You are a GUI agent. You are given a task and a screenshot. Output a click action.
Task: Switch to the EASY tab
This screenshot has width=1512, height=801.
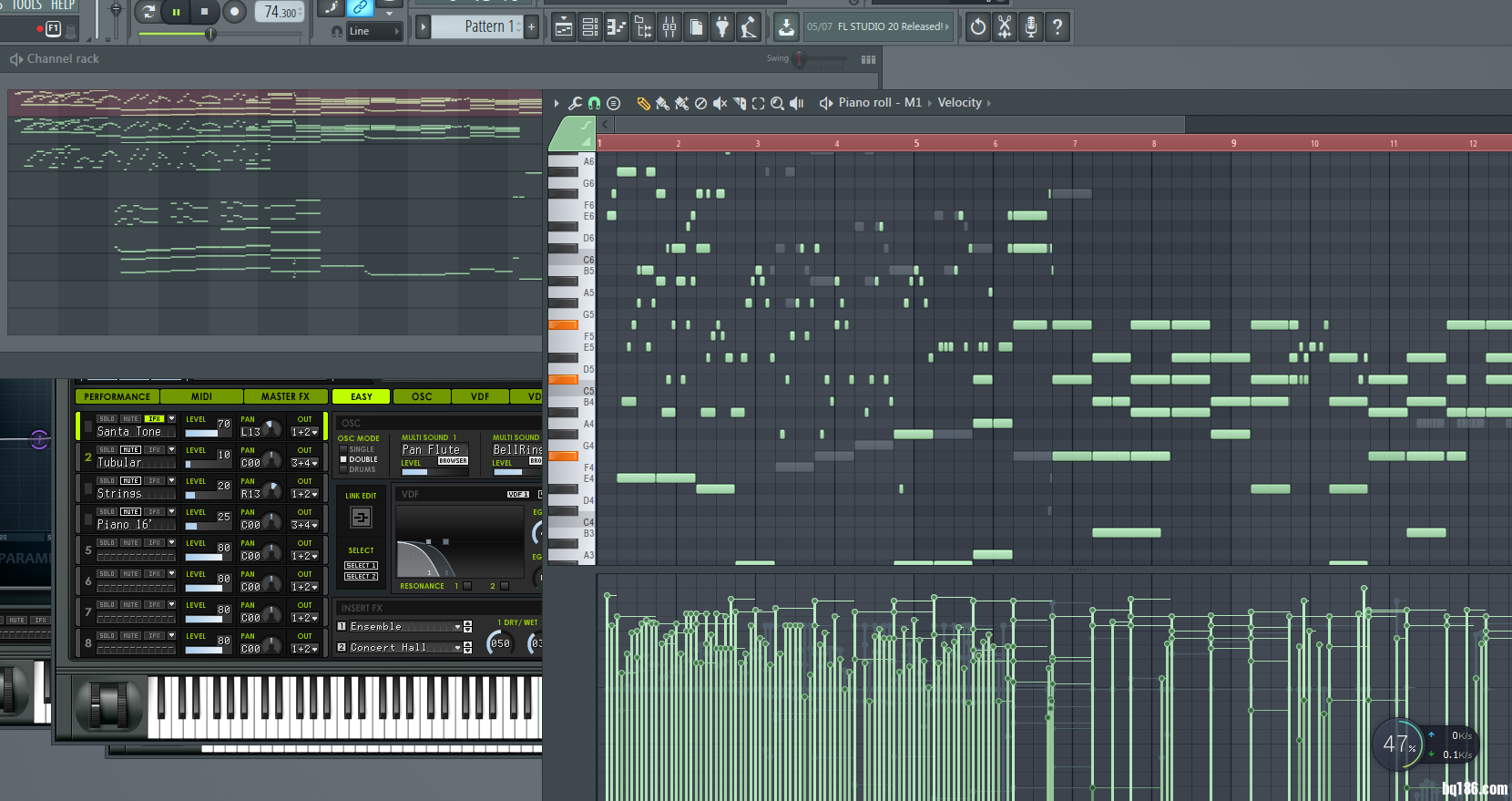(x=362, y=396)
